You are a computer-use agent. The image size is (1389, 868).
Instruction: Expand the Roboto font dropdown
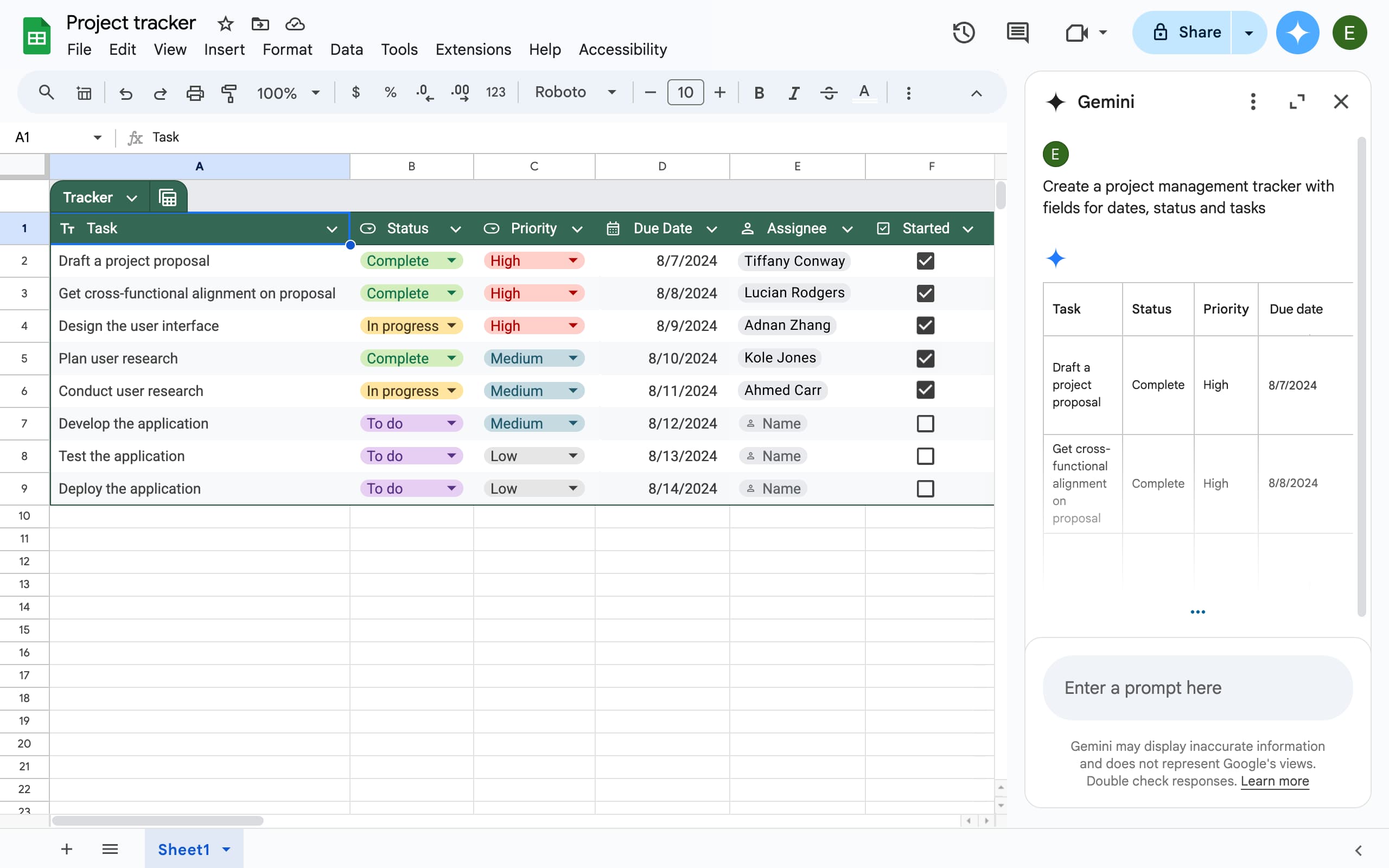click(612, 93)
